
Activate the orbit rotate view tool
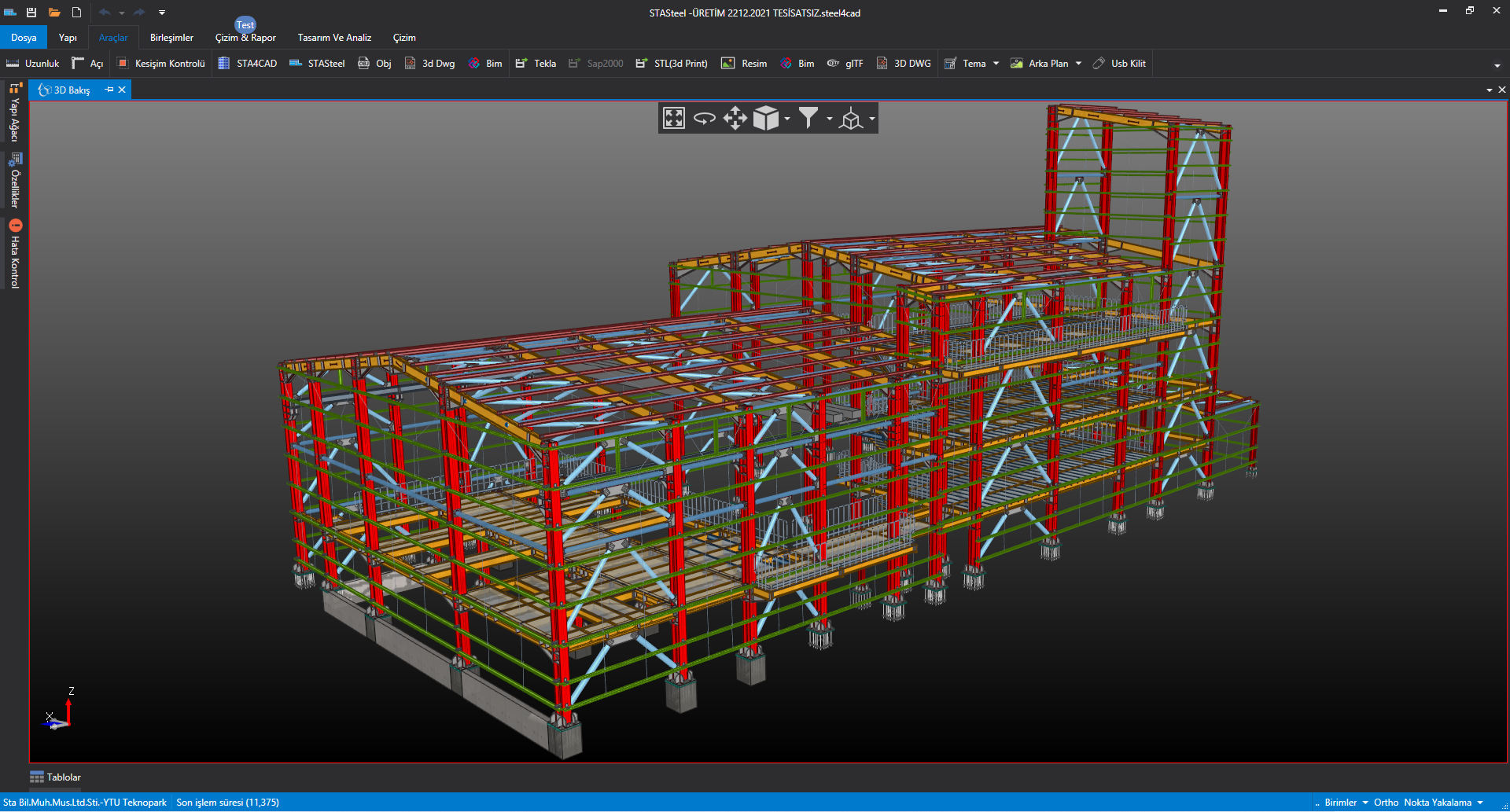(704, 118)
